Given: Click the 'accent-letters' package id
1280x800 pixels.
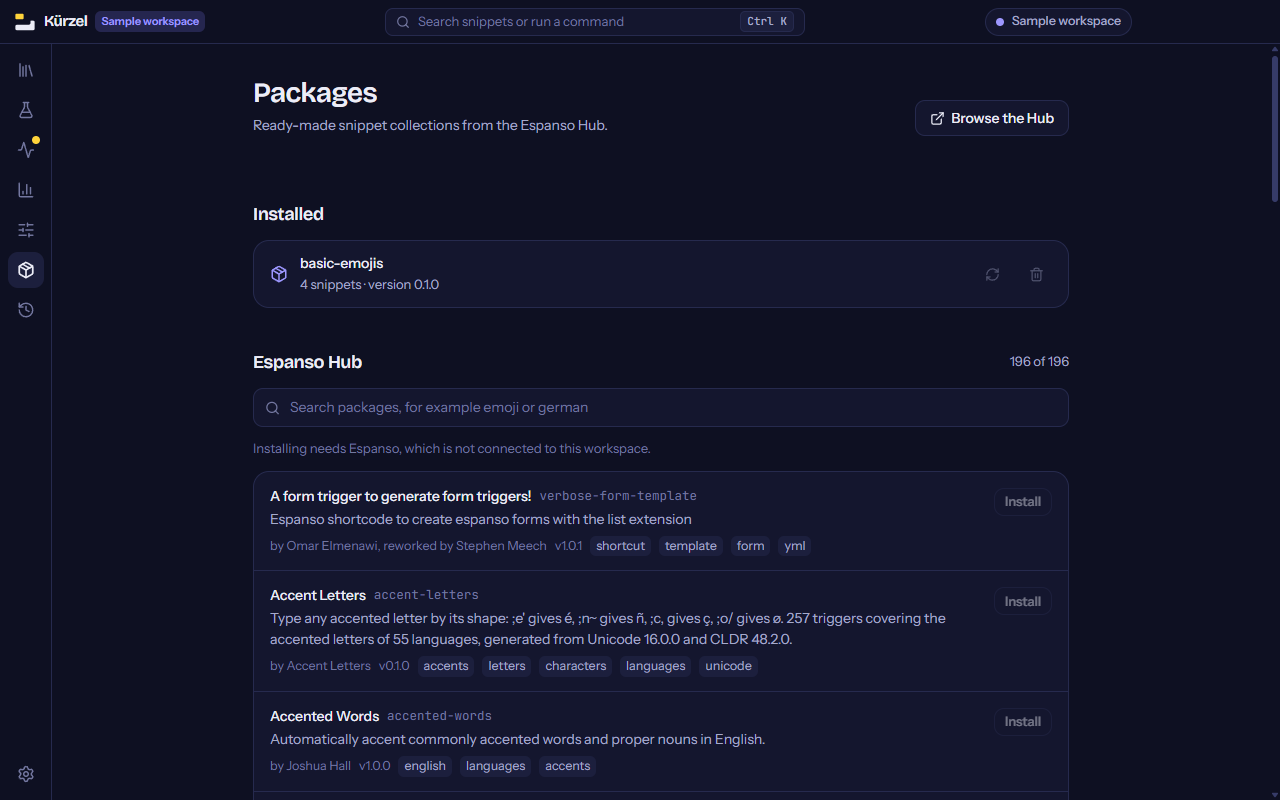Looking at the screenshot, I should (427, 595).
